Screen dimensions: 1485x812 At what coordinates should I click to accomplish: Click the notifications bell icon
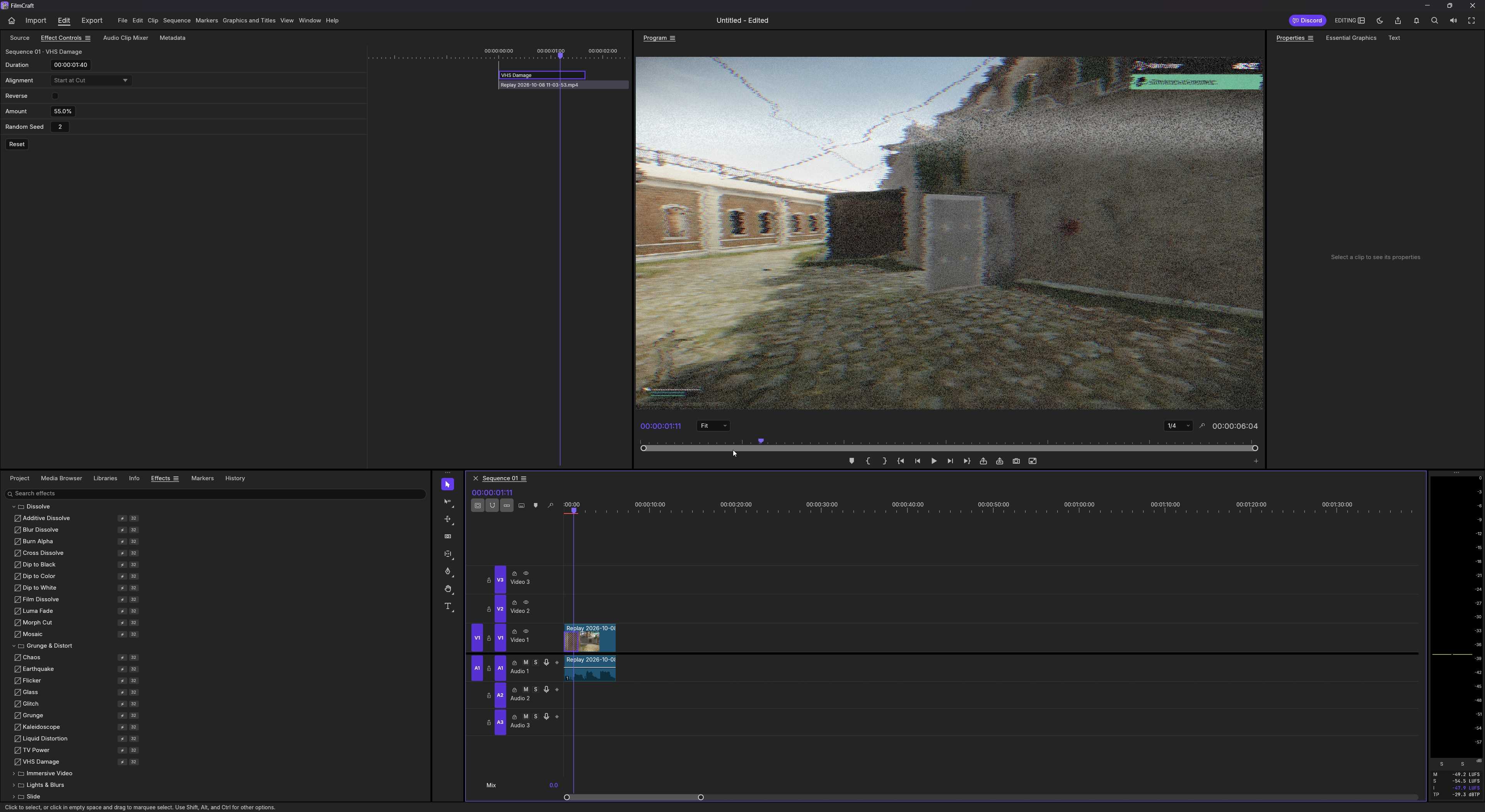point(1417,21)
